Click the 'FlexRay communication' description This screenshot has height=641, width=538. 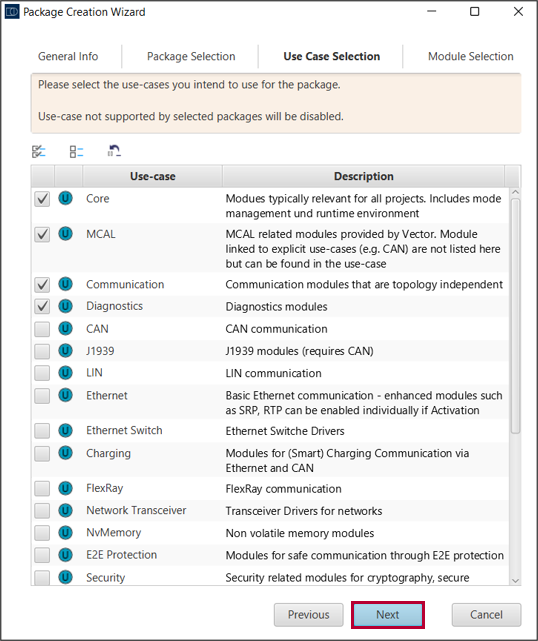click(x=283, y=489)
